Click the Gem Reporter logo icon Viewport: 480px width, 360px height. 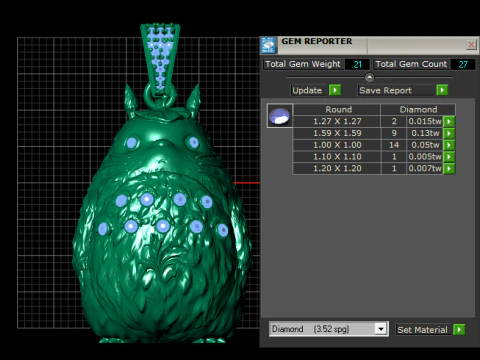pos(268,45)
